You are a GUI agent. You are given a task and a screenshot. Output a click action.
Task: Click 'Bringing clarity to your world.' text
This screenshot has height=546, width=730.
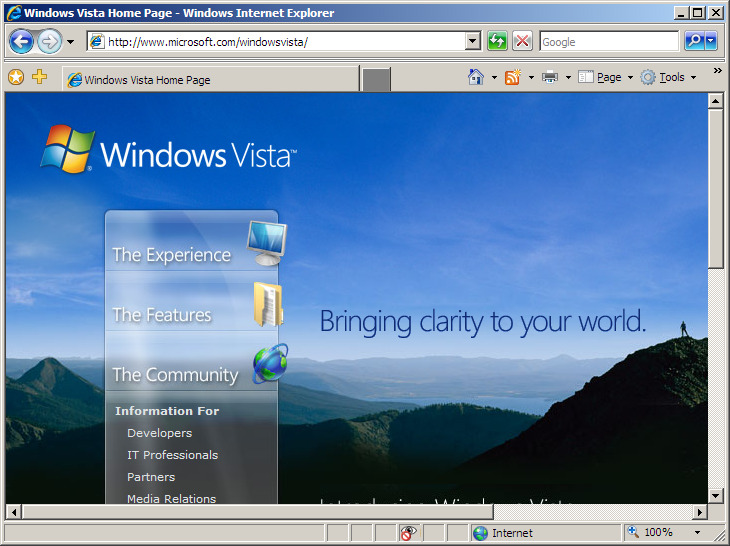483,322
